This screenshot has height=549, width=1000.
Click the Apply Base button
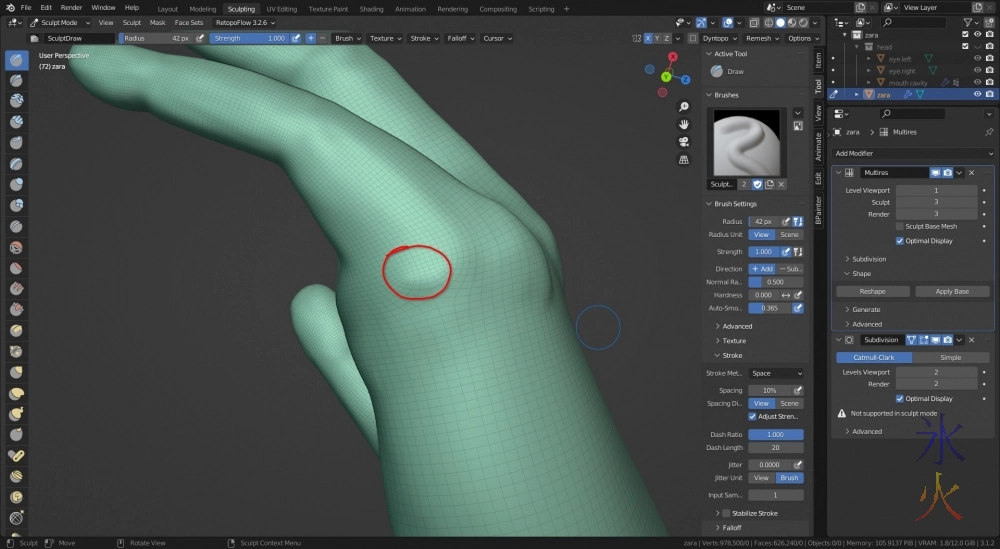tap(951, 292)
